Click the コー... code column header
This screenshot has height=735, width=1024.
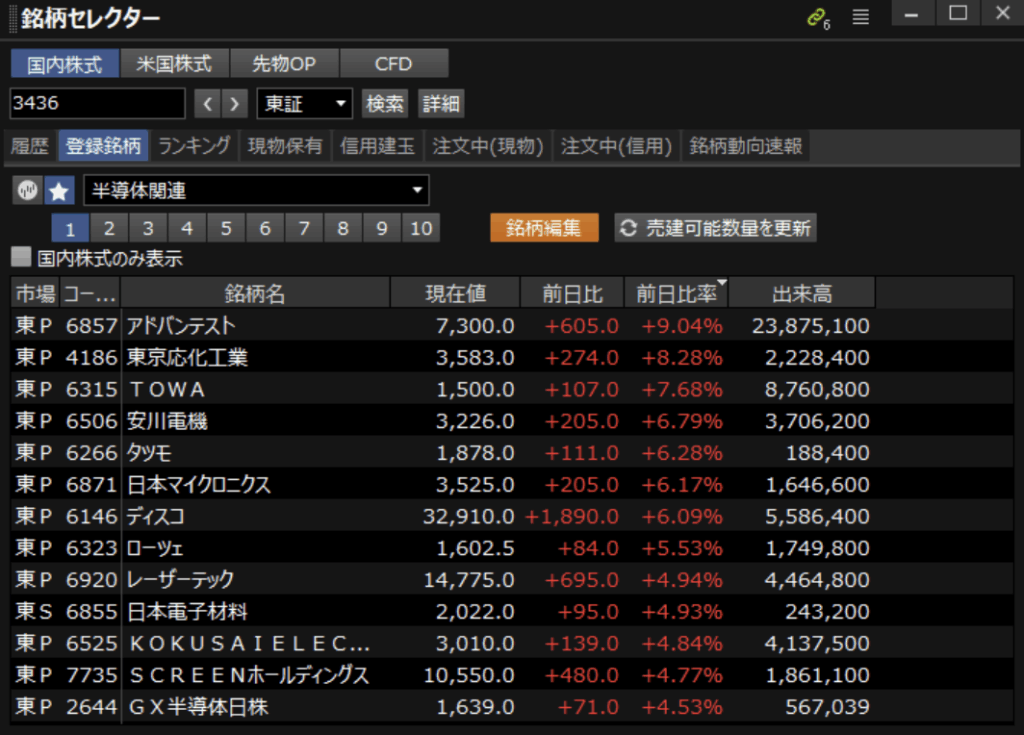click(x=90, y=293)
